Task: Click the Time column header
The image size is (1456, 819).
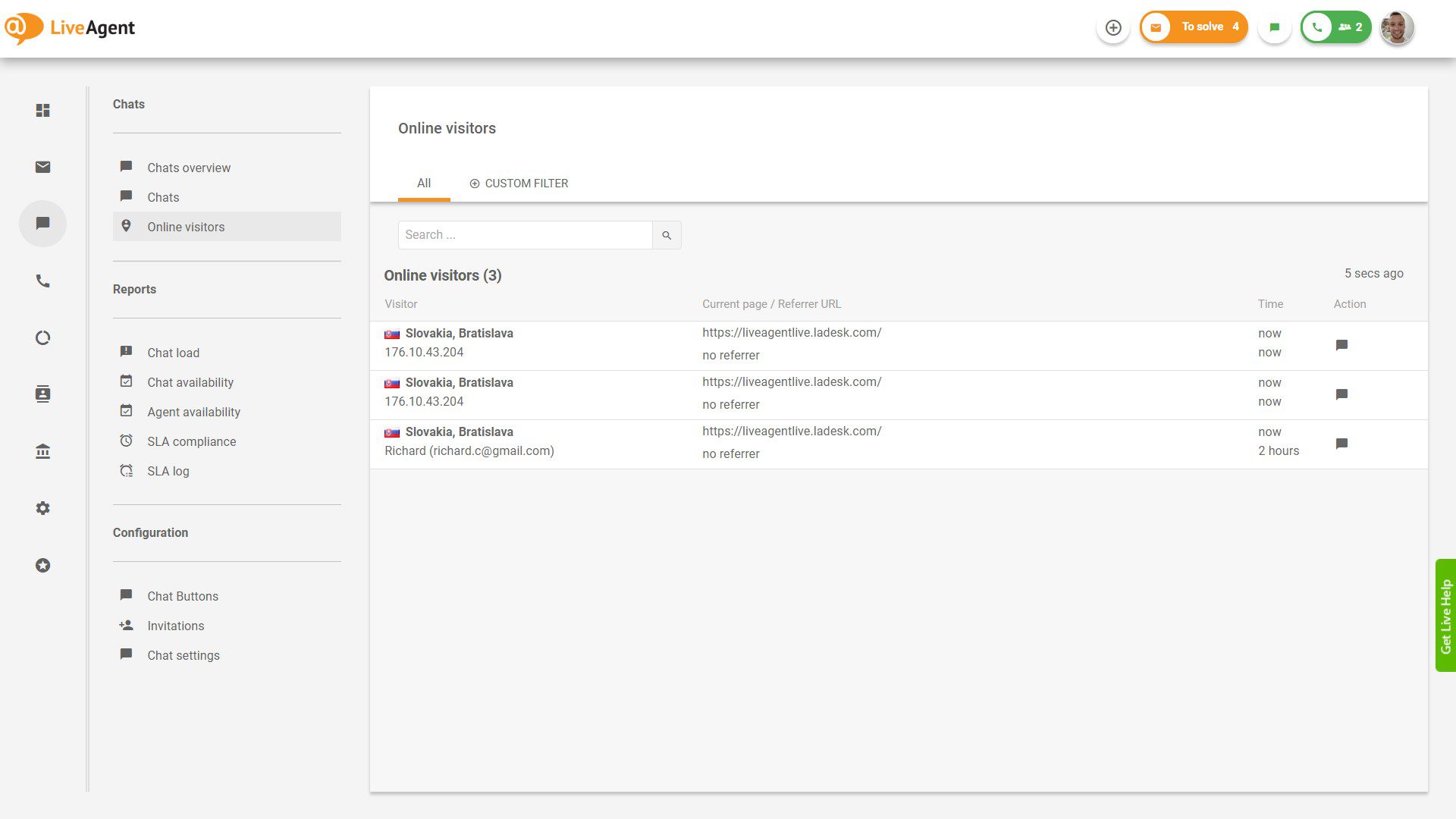Action: pos(1270,304)
